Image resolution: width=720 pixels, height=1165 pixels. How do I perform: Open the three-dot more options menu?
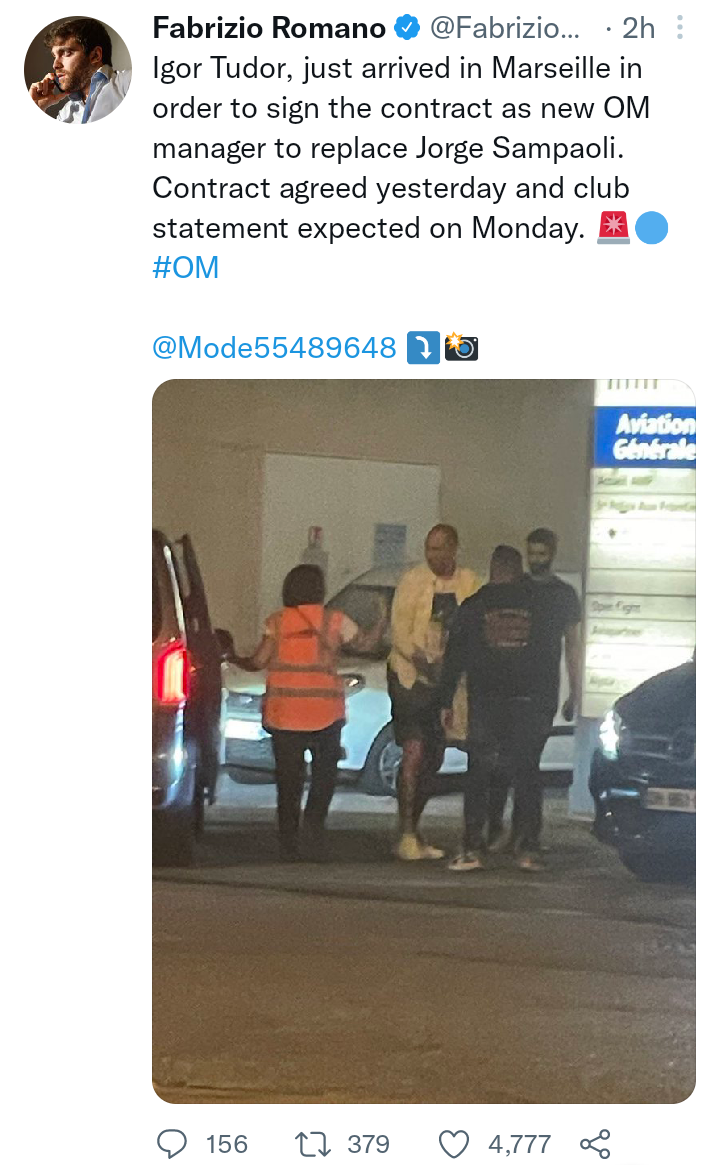pyautogui.click(x=679, y=28)
